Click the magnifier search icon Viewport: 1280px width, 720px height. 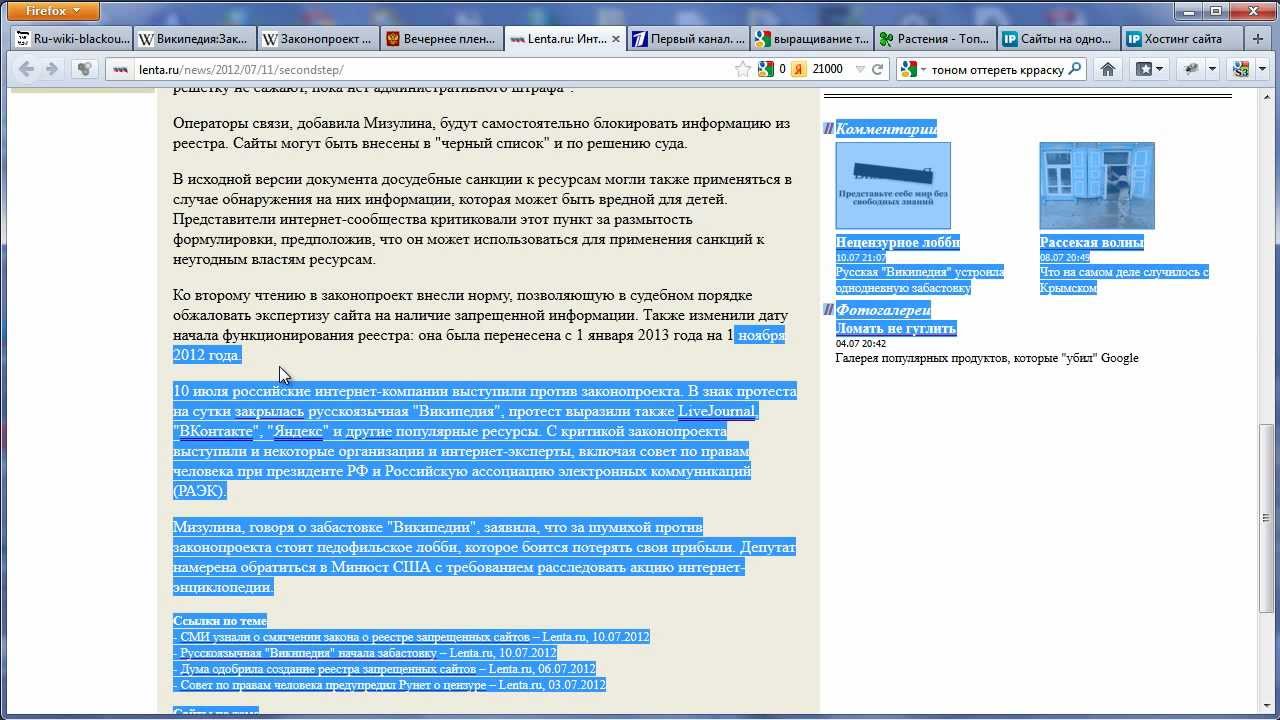pos(1075,69)
